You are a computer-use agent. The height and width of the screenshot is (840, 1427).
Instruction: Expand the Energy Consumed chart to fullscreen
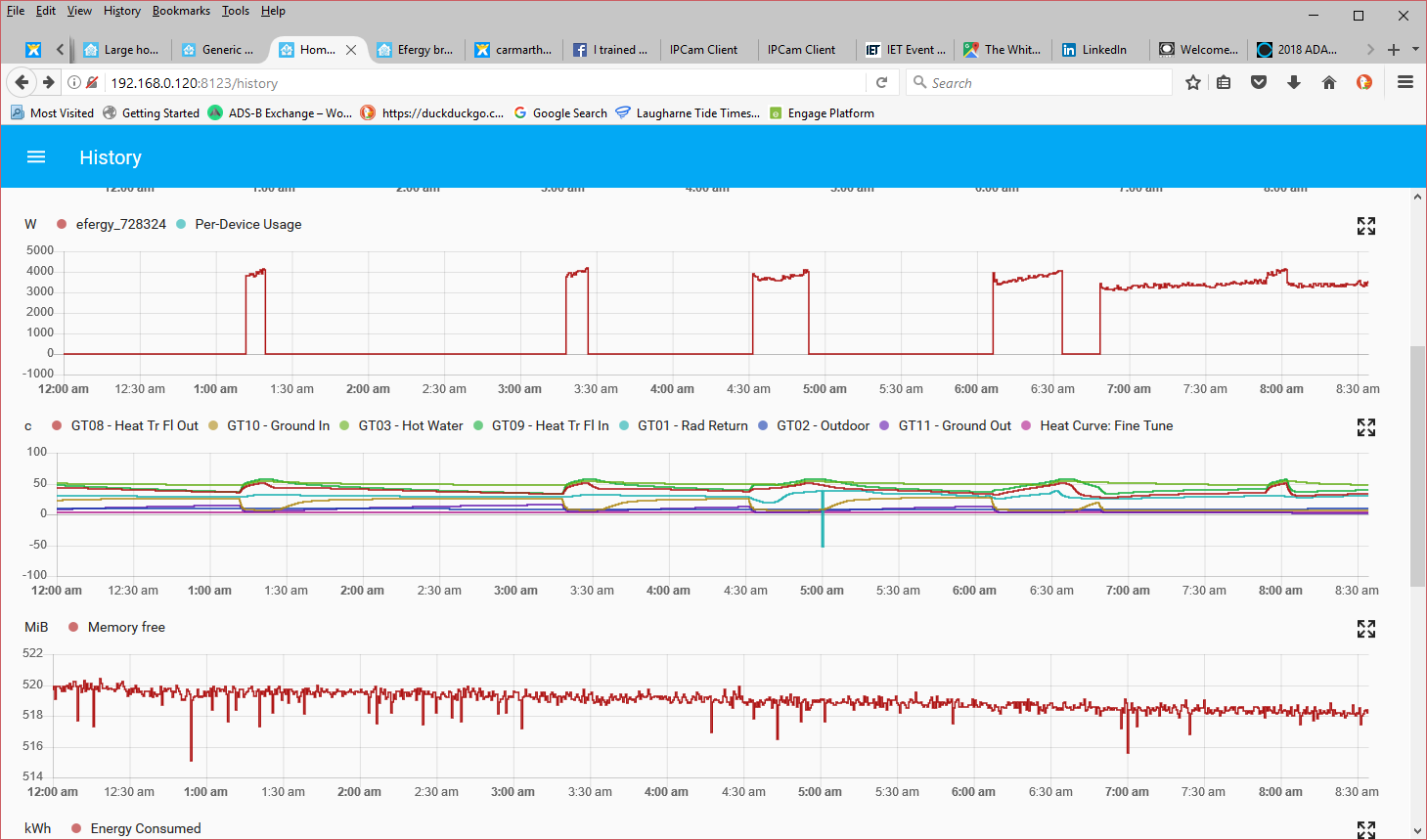1365,829
